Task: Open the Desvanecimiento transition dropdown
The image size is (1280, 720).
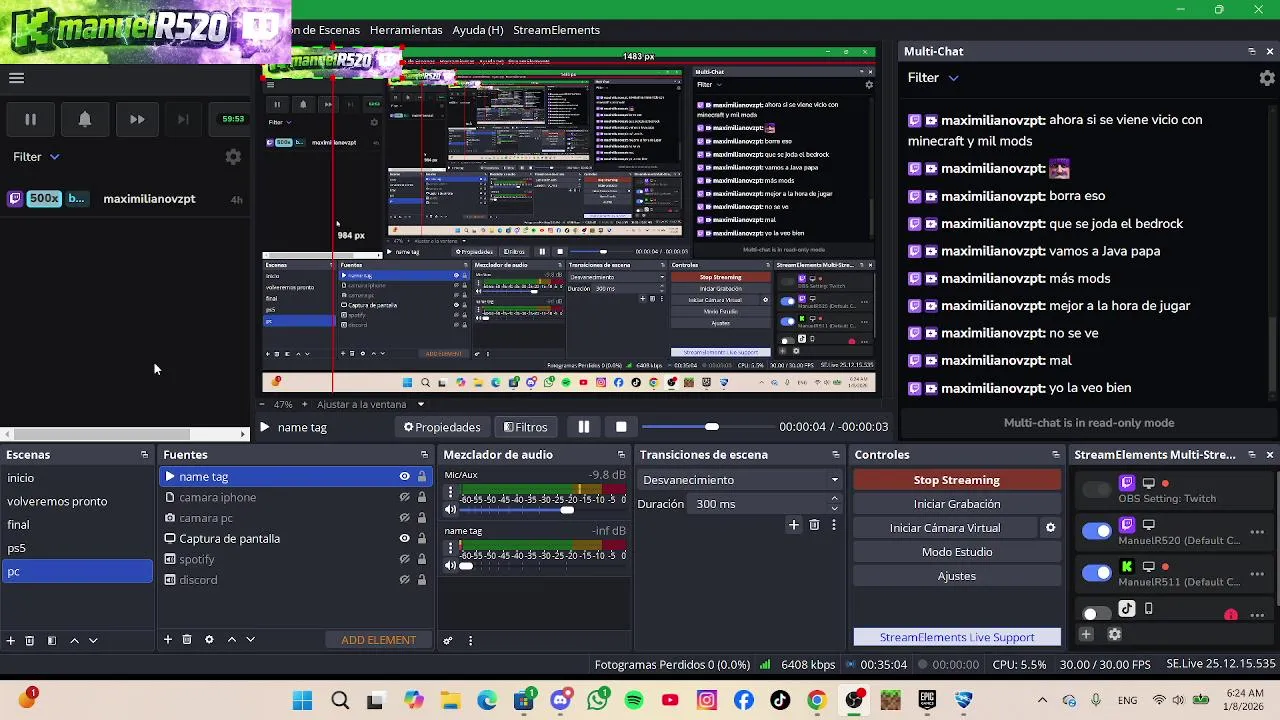Action: click(x=740, y=480)
